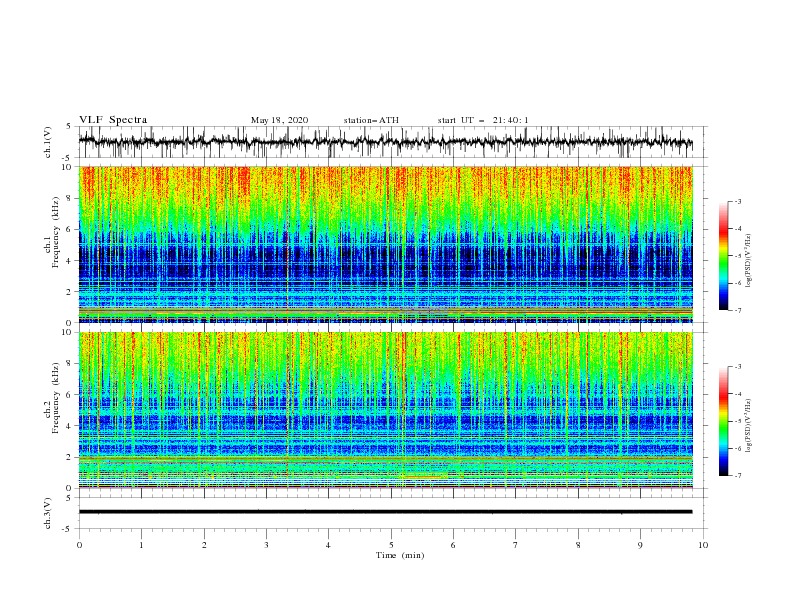Click the "start UT = 21:40: 1" label
The image size is (792, 612).
483,120
